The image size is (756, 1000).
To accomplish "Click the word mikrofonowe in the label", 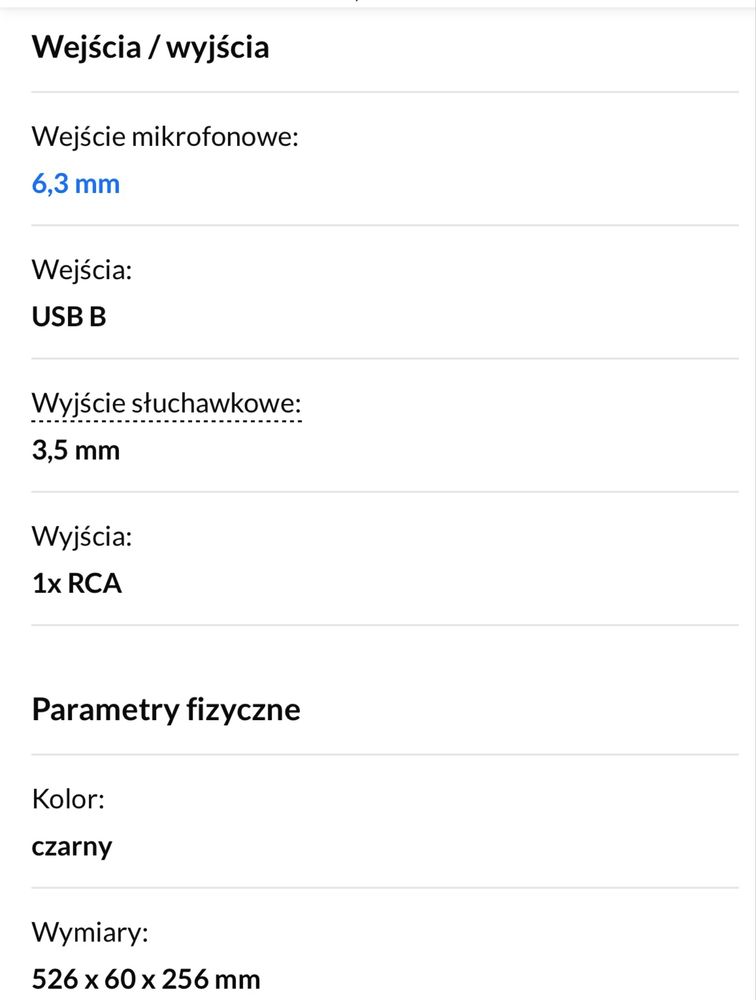I will coord(215,137).
